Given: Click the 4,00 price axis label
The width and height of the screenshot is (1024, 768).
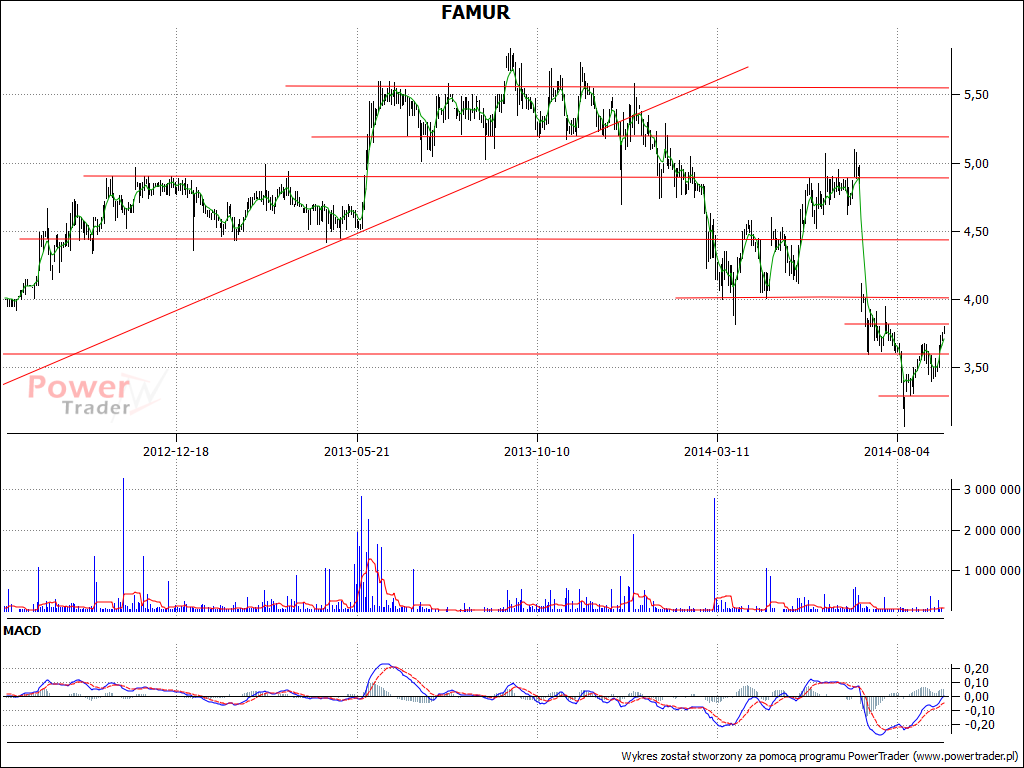Looking at the screenshot, I should pyautogui.click(x=976, y=300).
